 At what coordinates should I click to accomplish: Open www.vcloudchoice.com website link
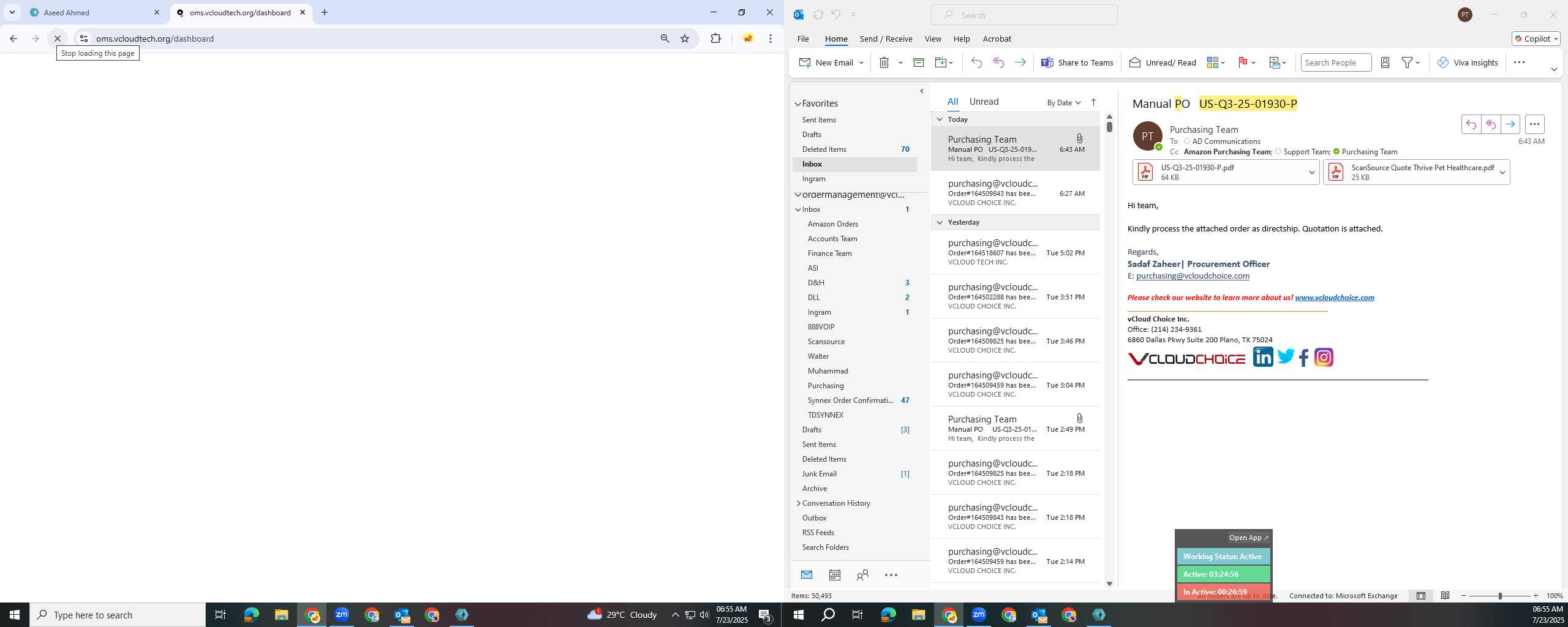(1334, 298)
